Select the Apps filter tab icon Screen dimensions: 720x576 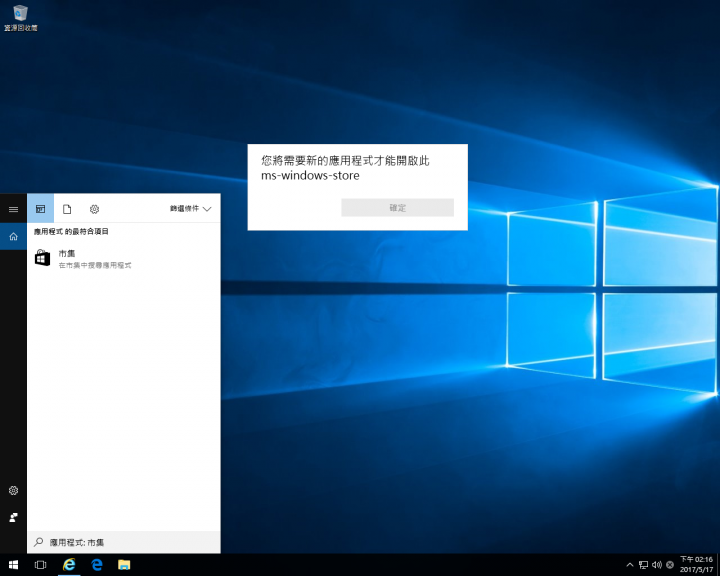(40, 209)
